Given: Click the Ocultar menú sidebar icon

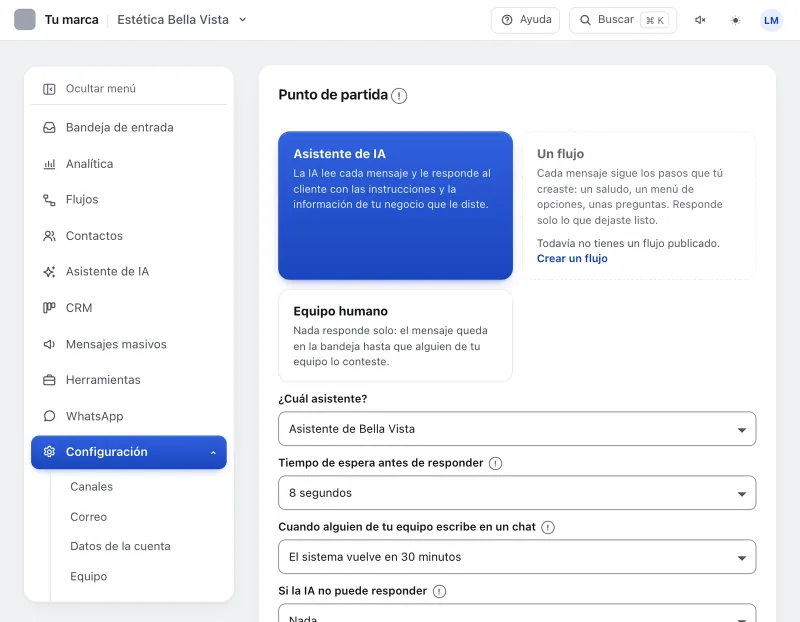Looking at the screenshot, I should pos(49,89).
